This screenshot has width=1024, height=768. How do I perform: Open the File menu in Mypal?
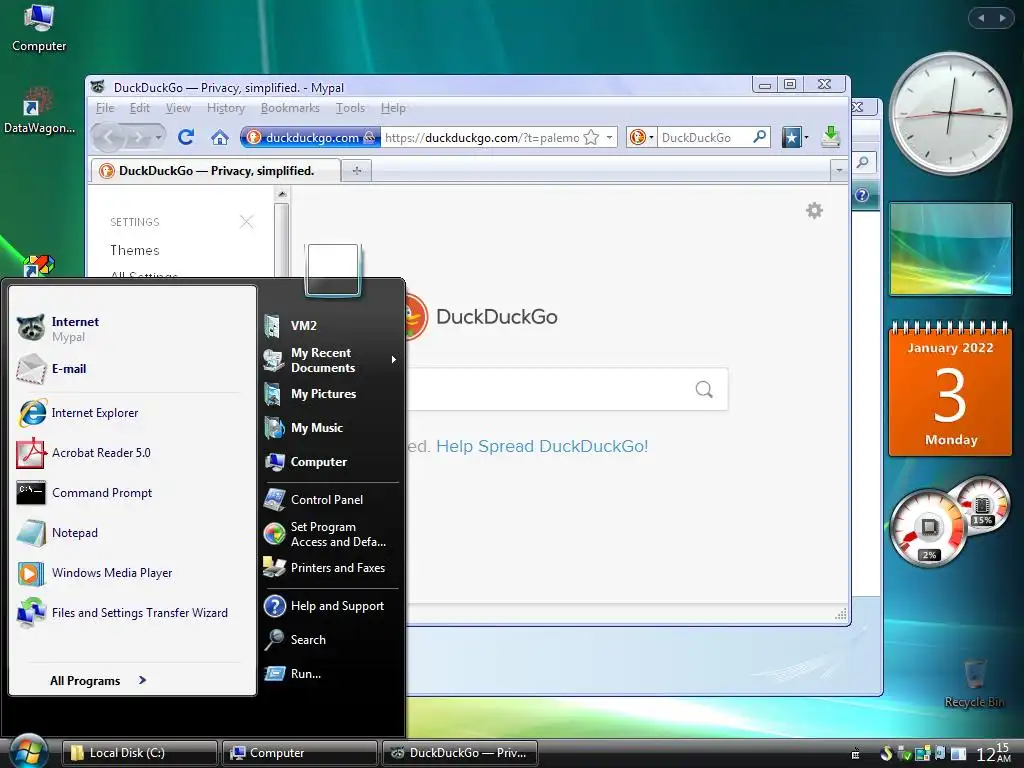[104, 108]
